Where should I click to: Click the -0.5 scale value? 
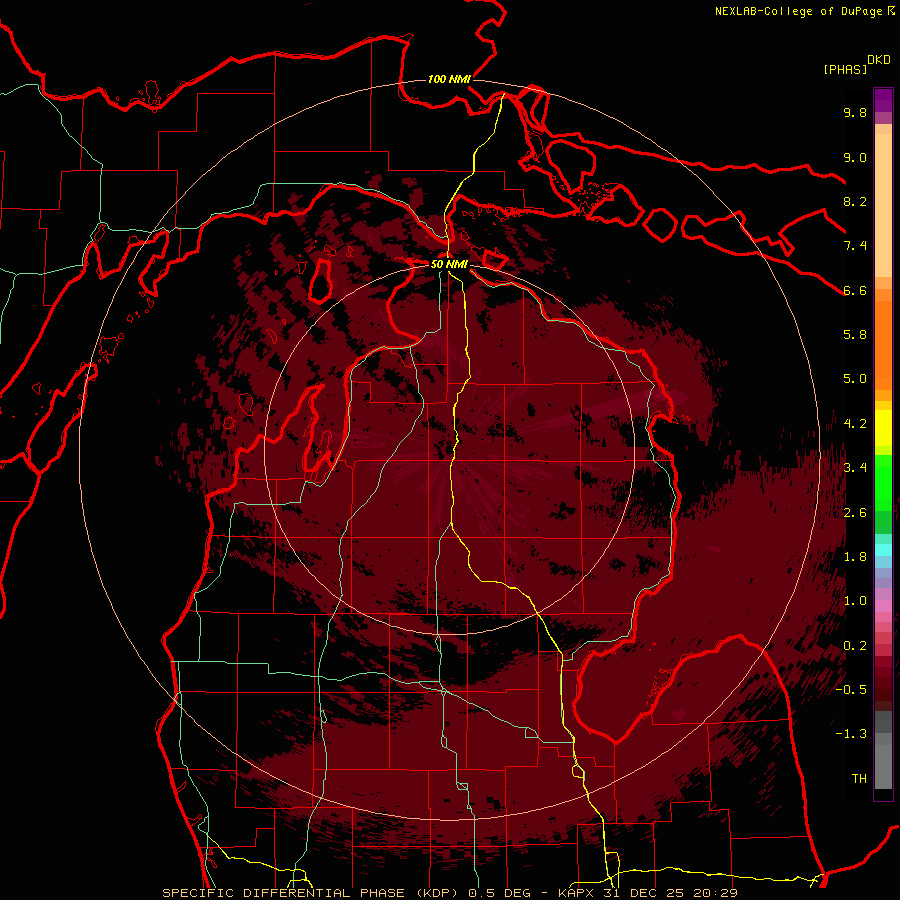[x=851, y=690]
